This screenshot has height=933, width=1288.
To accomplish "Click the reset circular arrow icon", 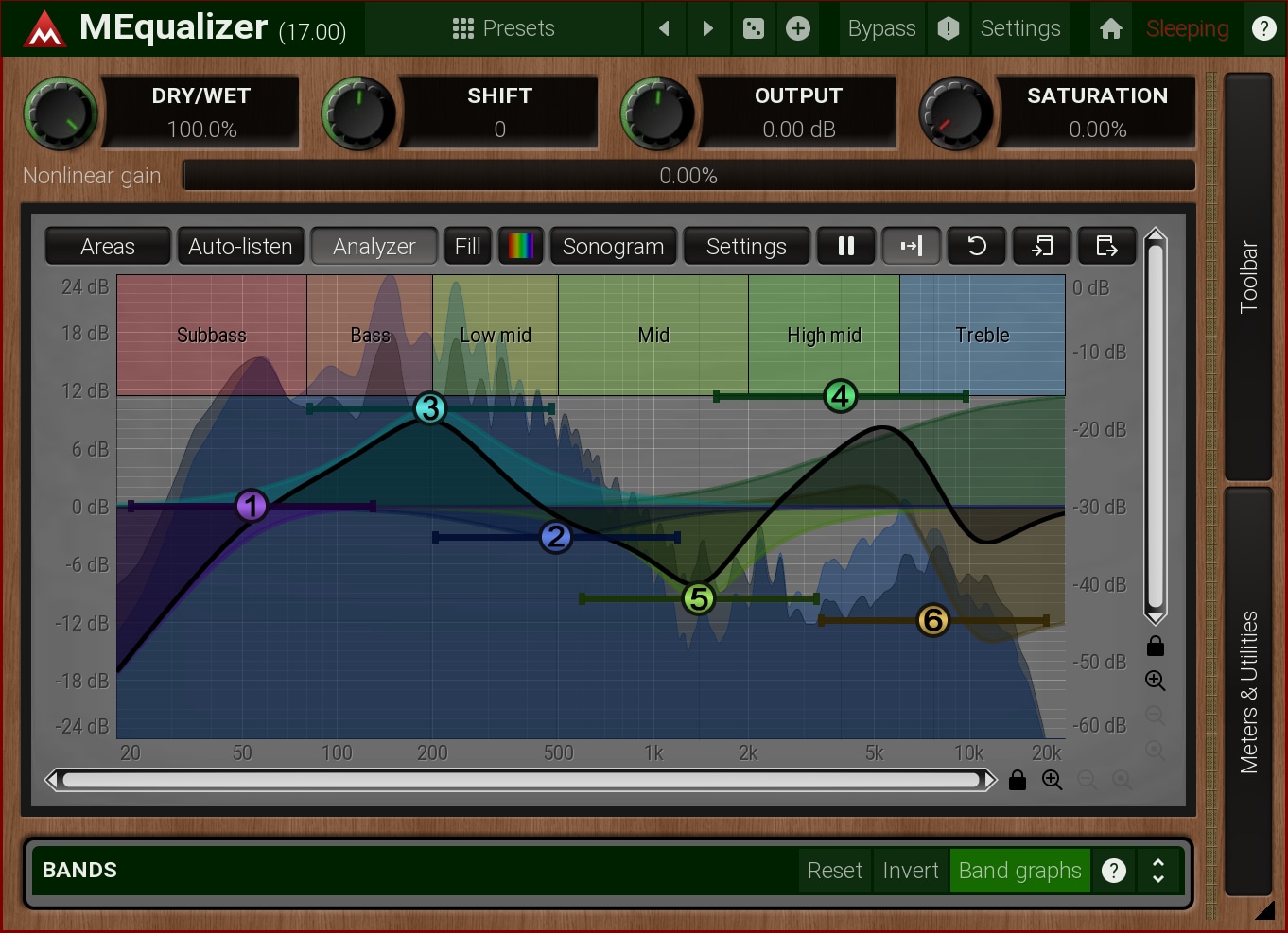I will 977,246.
